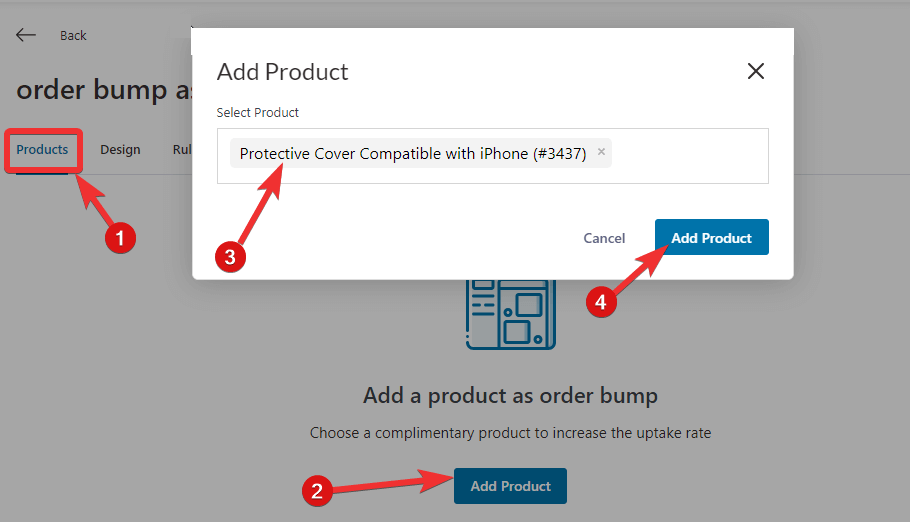Viewport: 910px width, 522px height.
Task: Click the back arrow icon
Action: pyautogui.click(x=26, y=35)
